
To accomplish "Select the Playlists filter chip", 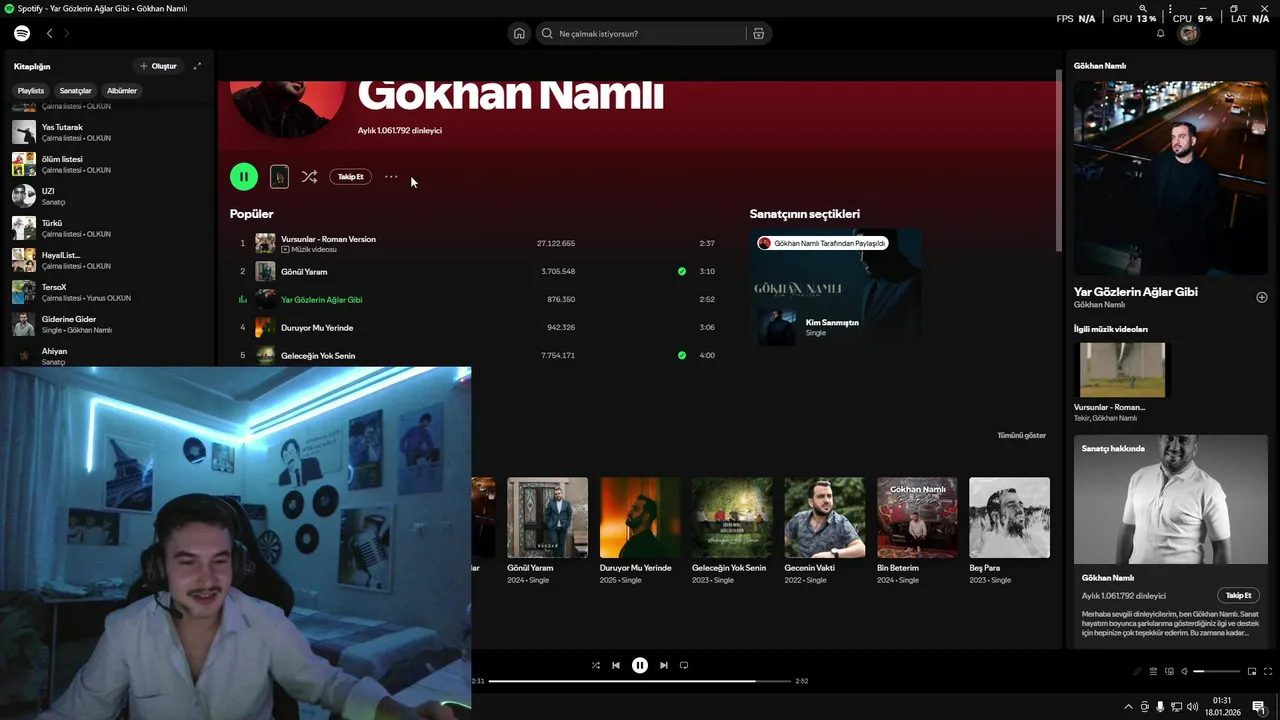I will click(31, 90).
